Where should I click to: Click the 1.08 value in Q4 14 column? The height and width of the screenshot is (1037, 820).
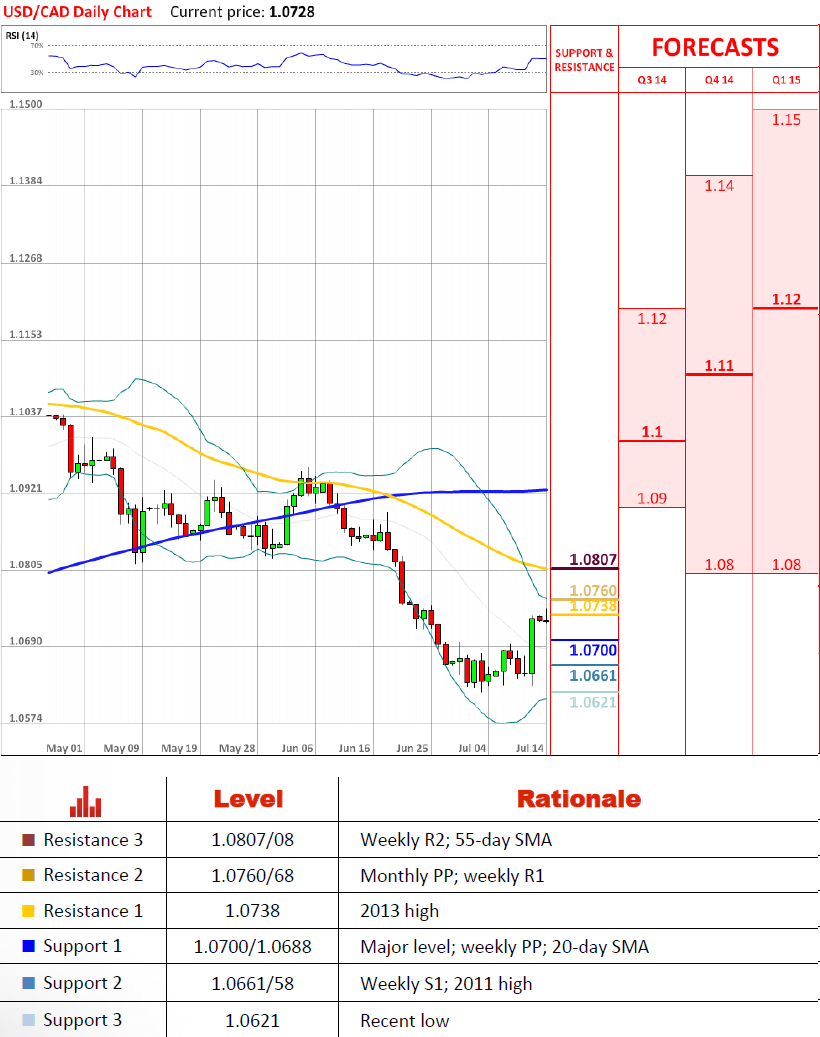719,564
